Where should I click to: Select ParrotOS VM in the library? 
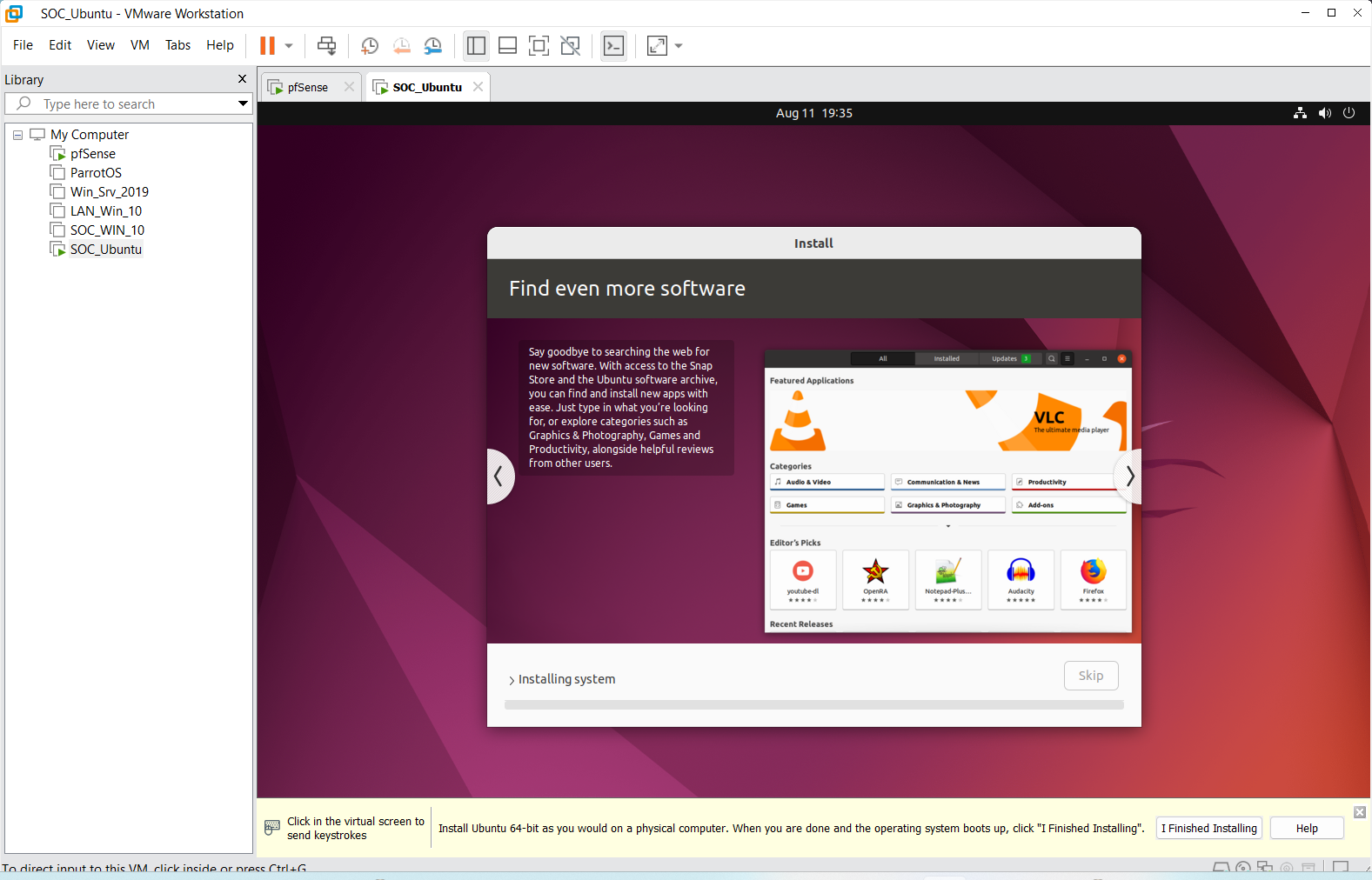[96, 173]
